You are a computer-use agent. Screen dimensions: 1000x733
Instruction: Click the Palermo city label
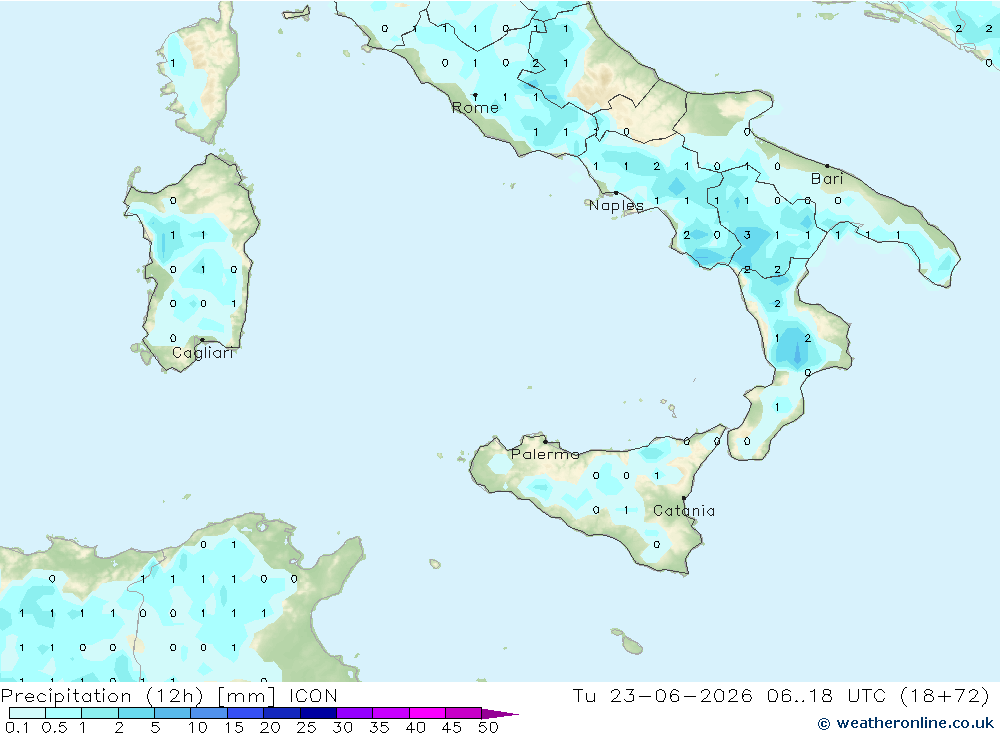545,454
